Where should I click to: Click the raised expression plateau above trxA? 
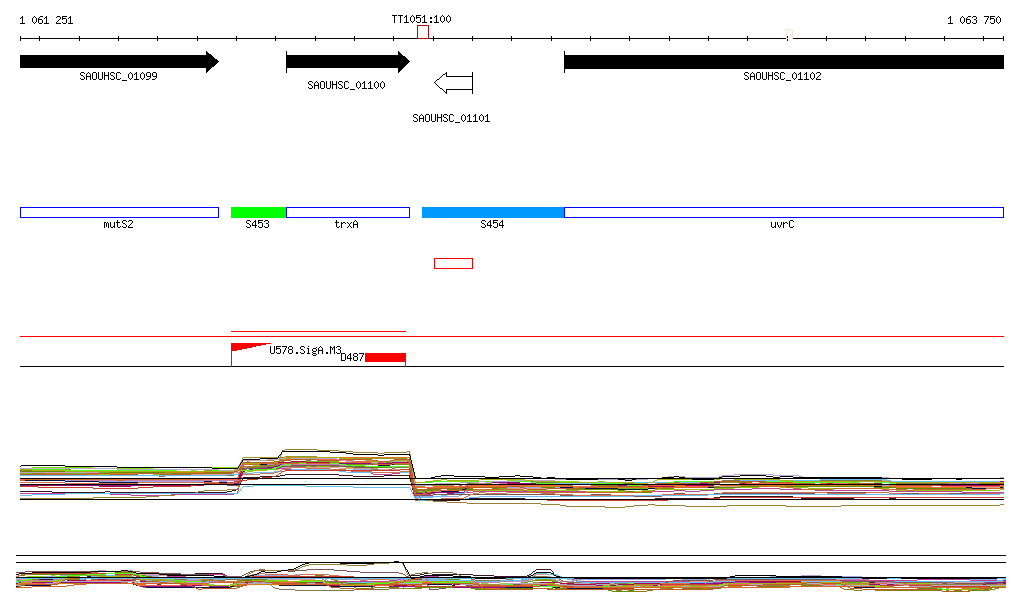[x=345, y=455]
